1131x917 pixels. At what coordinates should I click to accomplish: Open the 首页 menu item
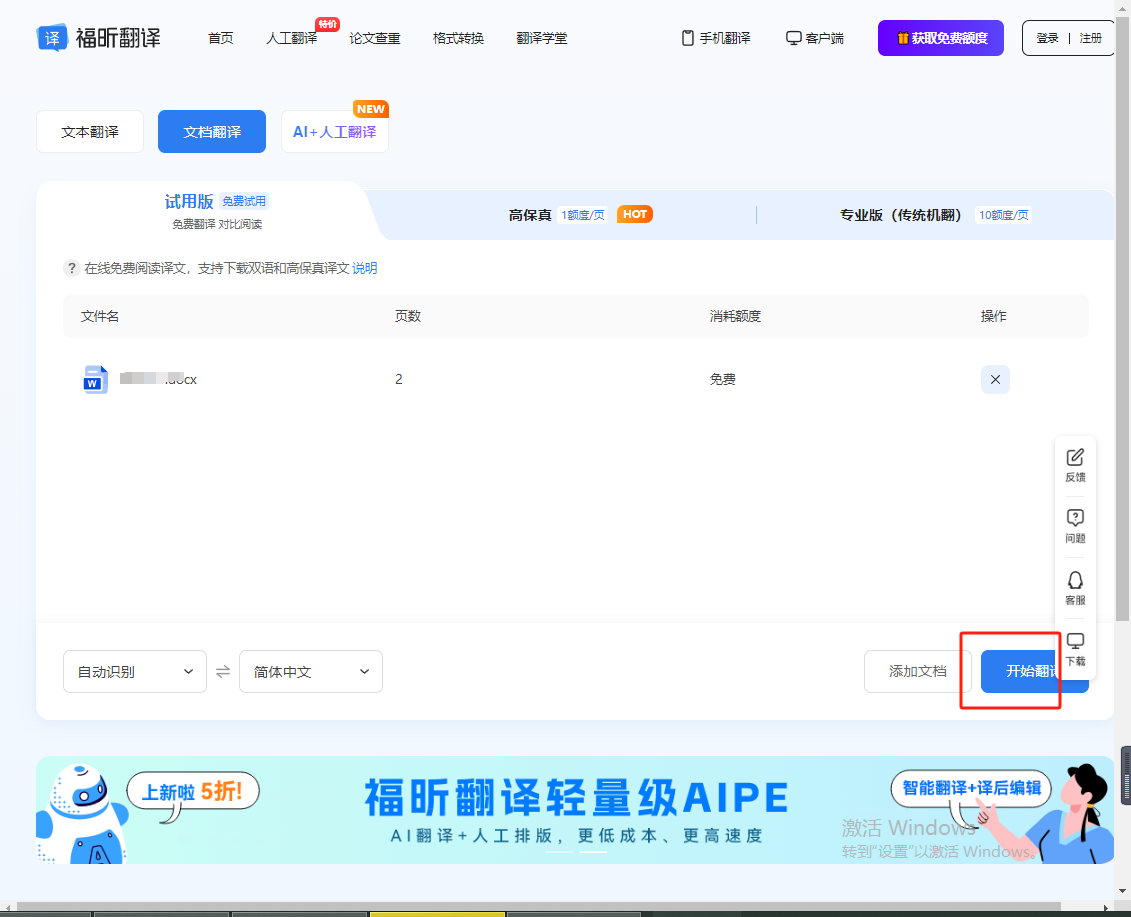pyautogui.click(x=221, y=38)
